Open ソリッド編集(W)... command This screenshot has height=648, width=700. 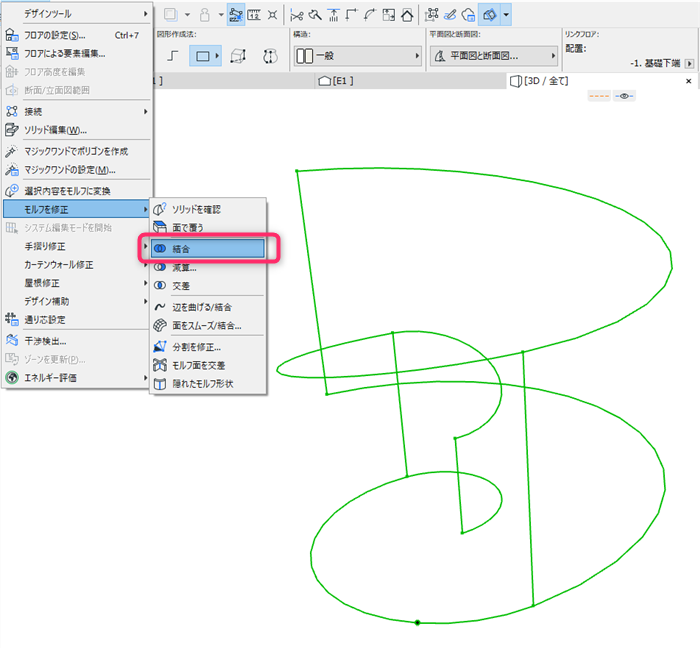tap(77, 130)
